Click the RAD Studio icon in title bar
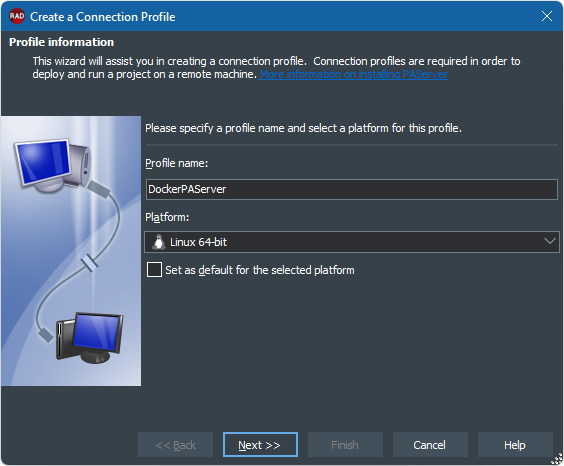Image resolution: width=564 pixels, height=466 pixels. pos(17,17)
